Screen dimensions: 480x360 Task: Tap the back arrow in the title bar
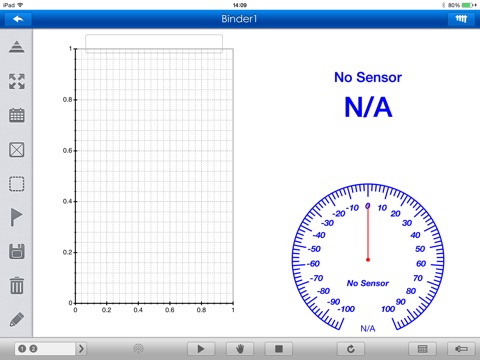(18, 19)
